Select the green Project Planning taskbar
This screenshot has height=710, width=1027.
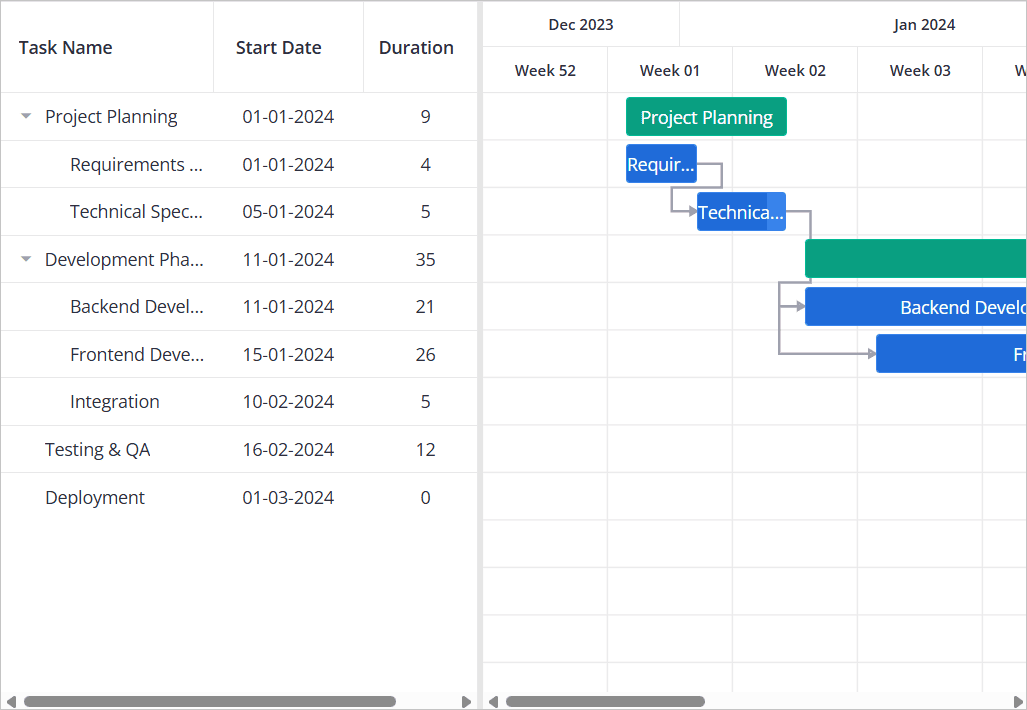click(x=706, y=117)
